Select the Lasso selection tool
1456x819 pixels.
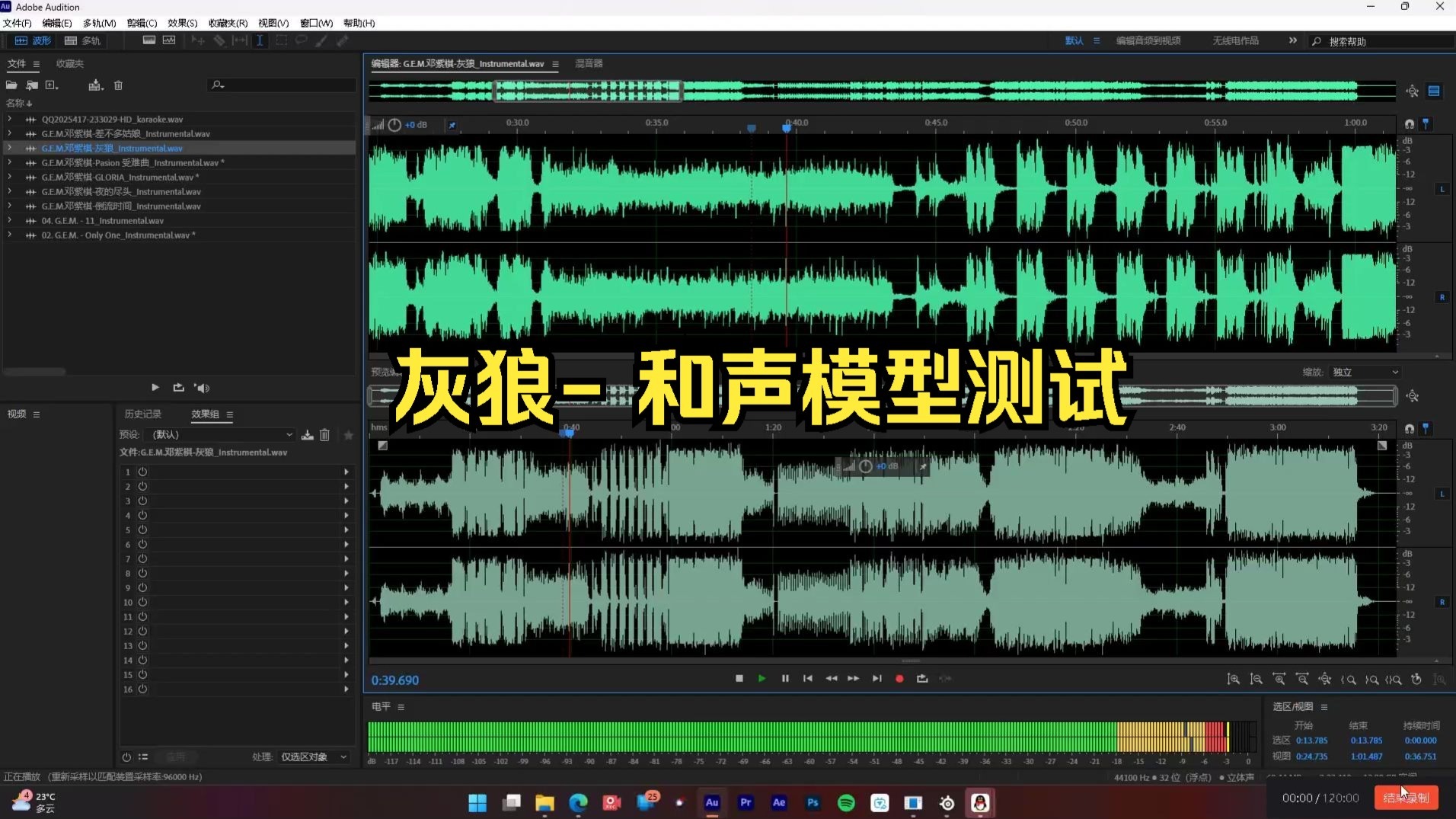pos(302,40)
